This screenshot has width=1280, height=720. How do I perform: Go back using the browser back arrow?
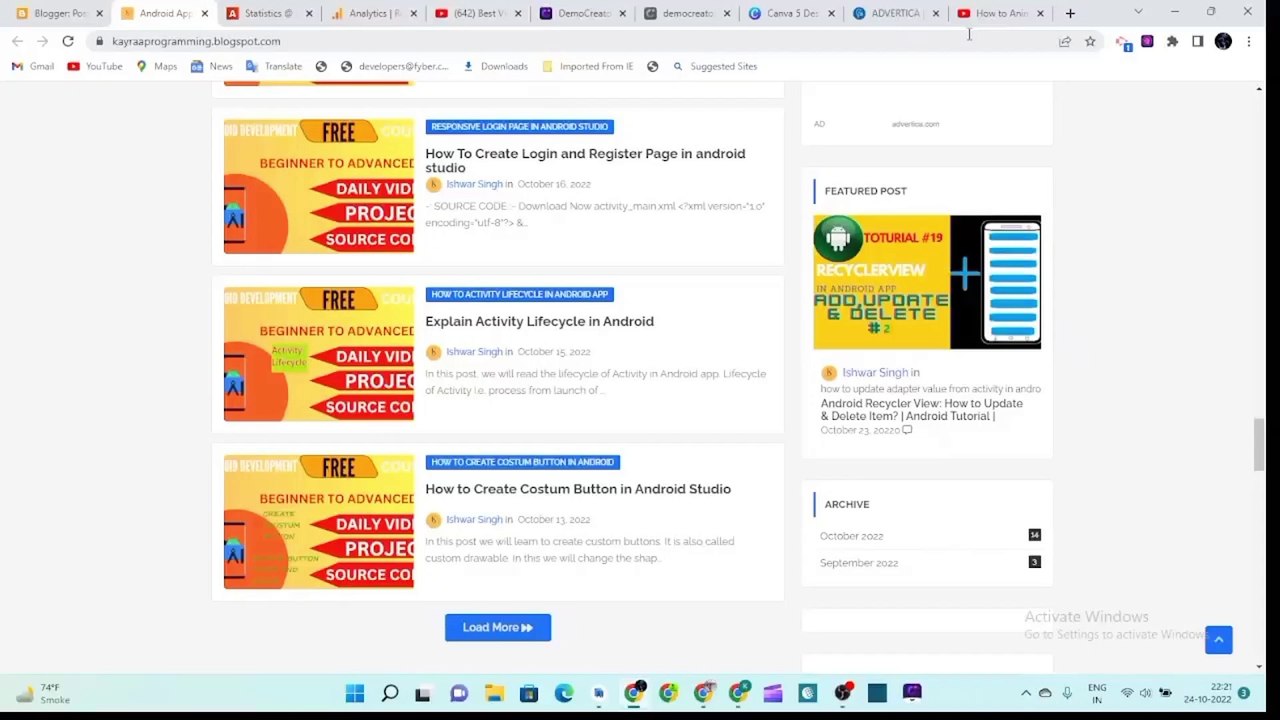pos(17,41)
